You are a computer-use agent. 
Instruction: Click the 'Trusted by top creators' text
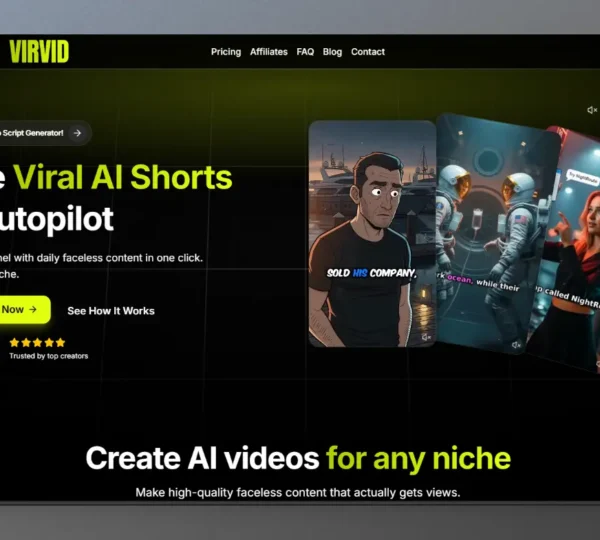[x=49, y=356]
